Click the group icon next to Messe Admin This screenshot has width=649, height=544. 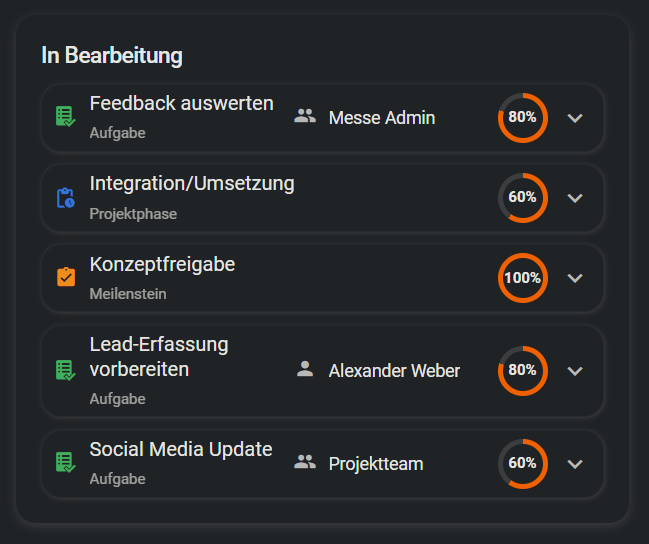pos(305,117)
